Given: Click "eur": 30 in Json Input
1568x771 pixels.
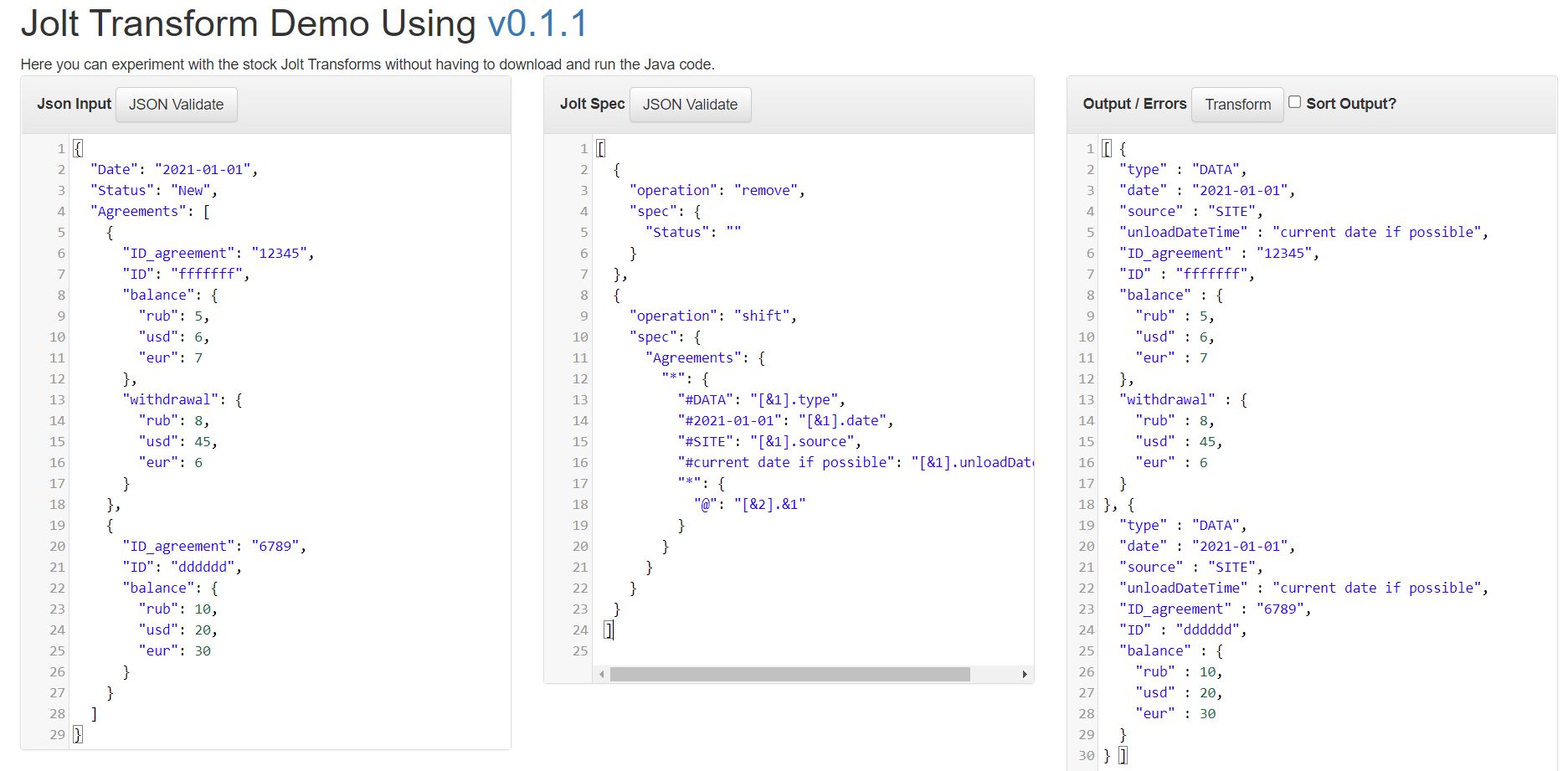Looking at the screenshot, I should pyautogui.click(x=175, y=650).
